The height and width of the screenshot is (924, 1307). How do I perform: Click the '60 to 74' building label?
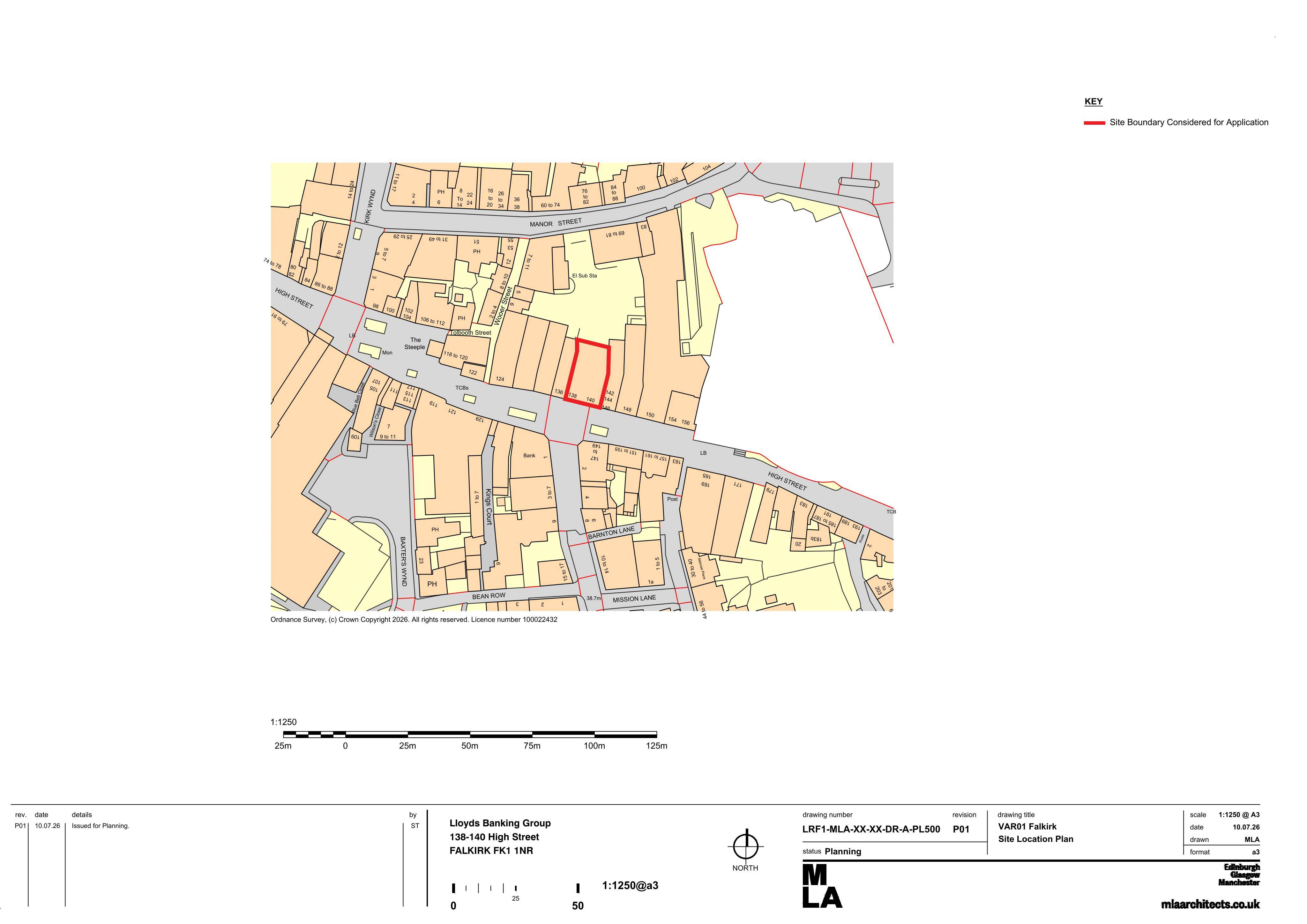click(x=550, y=205)
